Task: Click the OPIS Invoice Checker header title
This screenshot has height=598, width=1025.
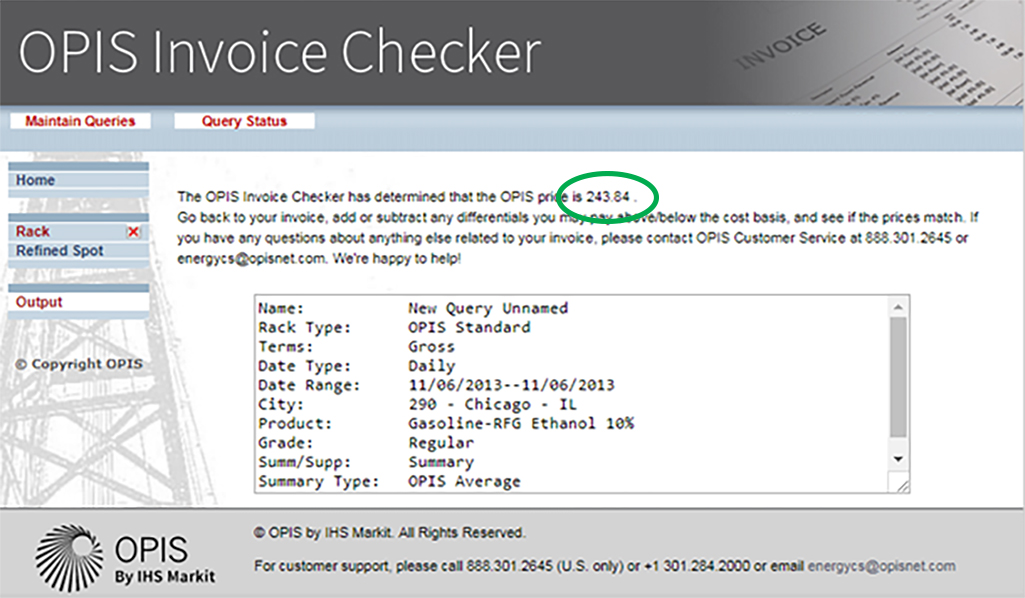Action: pyautogui.click(x=280, y=52)
